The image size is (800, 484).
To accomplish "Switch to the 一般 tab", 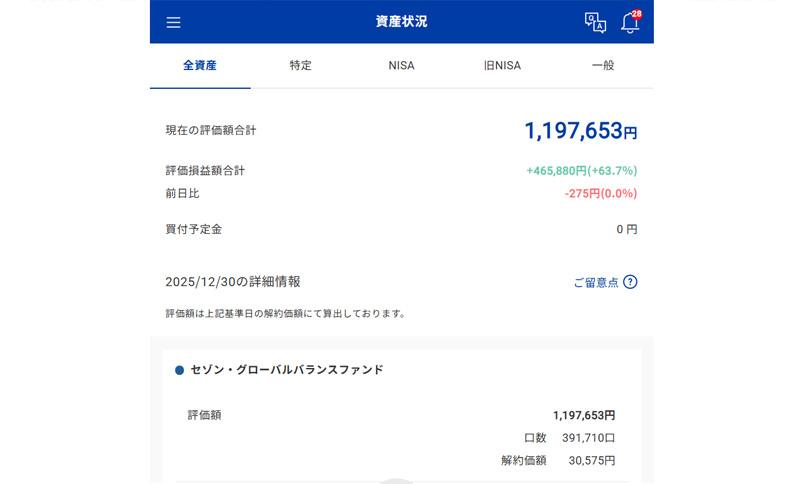I will pyautogui.click(x=603, y=66).
